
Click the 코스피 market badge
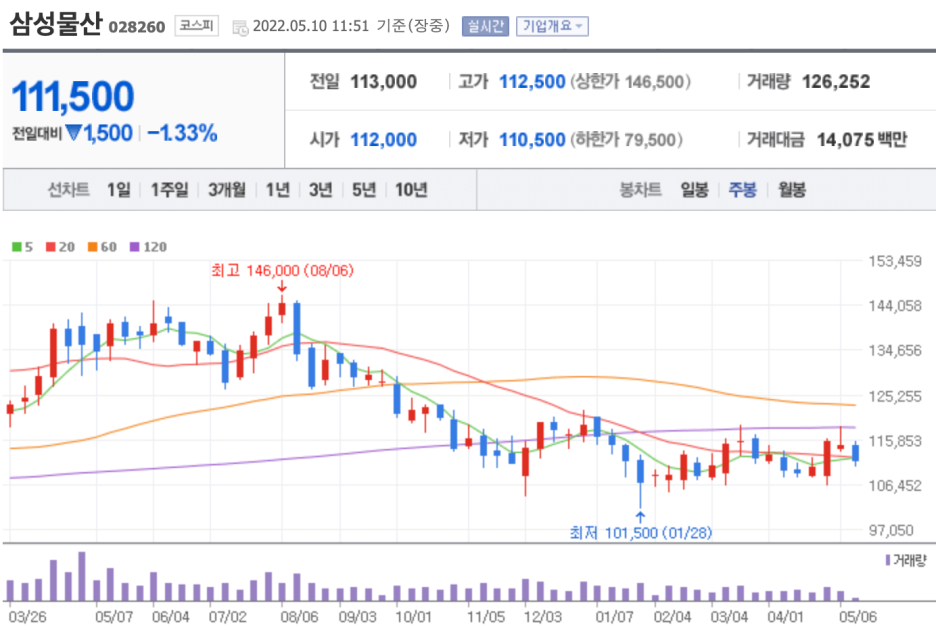tap(196, 26)
